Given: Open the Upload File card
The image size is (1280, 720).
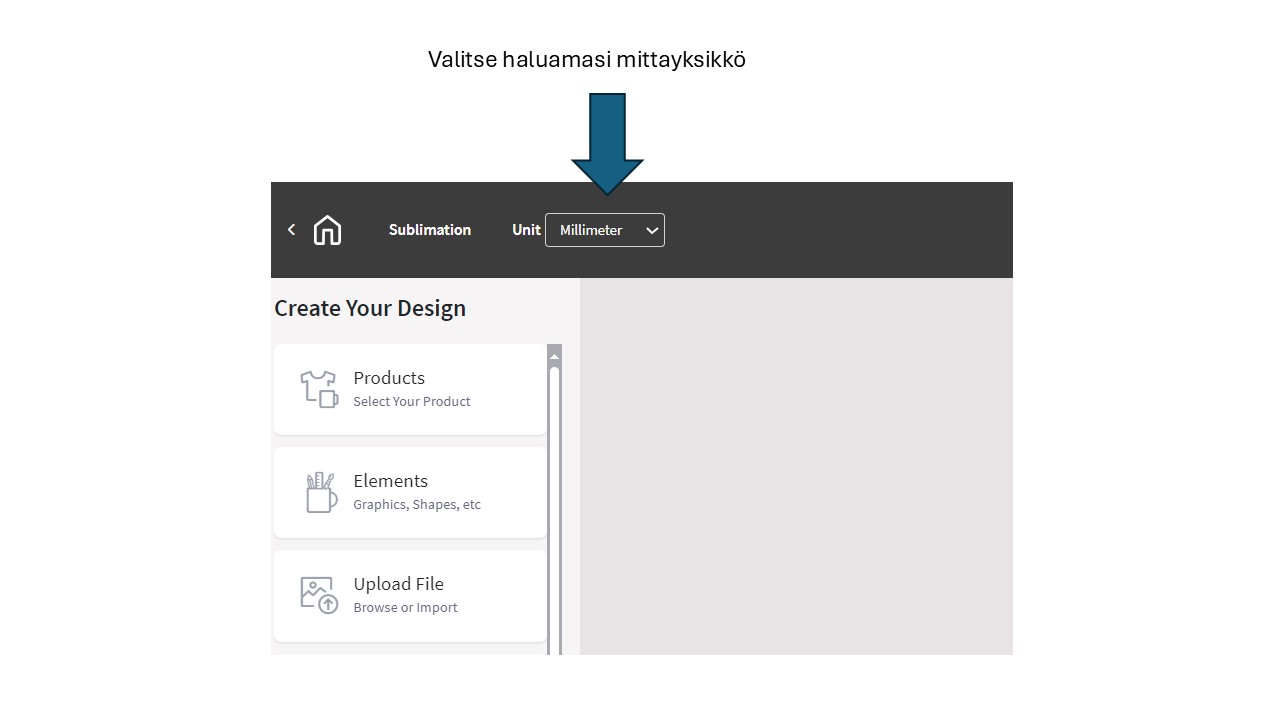Looking at the screenshot, I should click(410, 595).
